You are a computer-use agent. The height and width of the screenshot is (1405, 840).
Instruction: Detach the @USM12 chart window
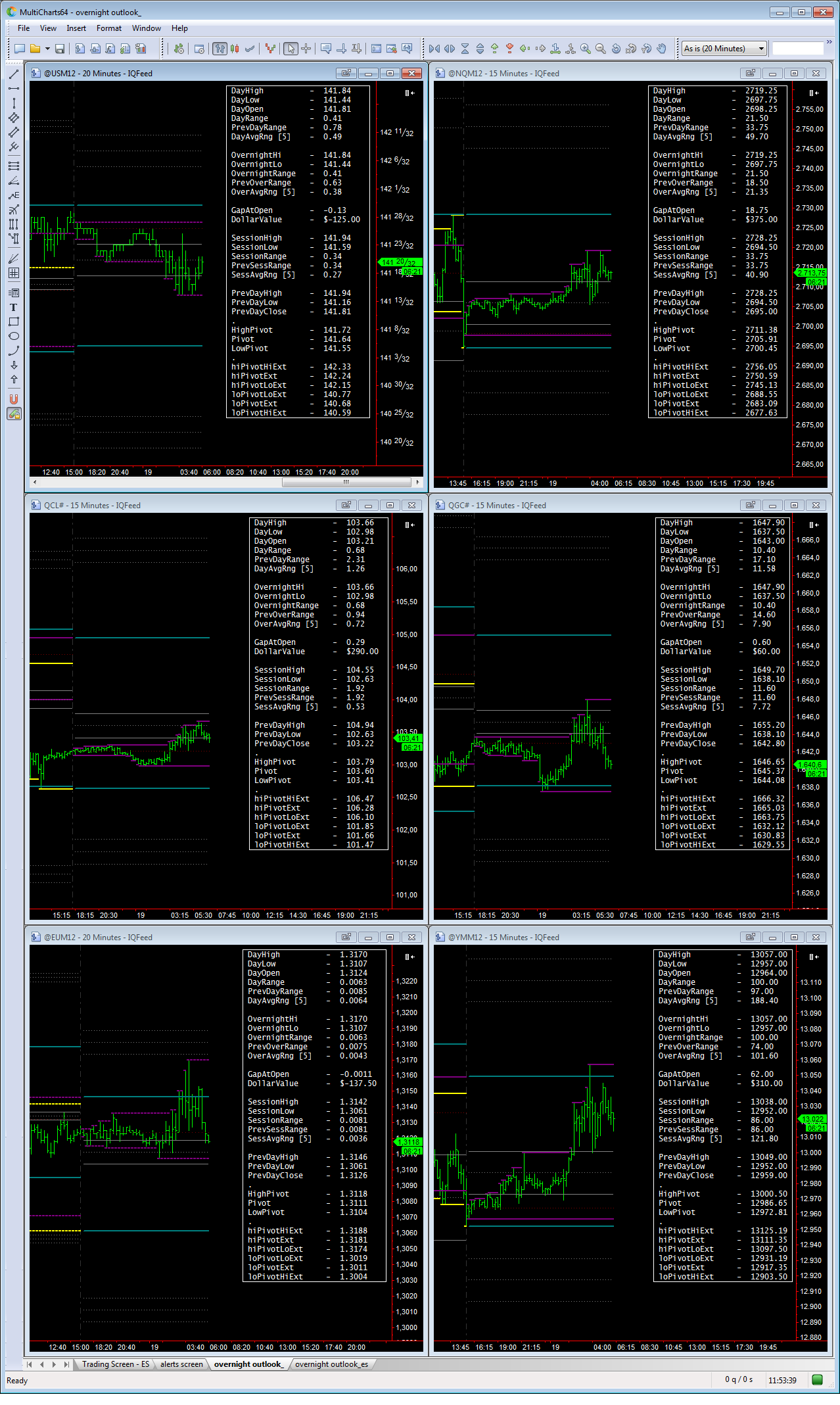pyautogui.click(x=346, y=74)
